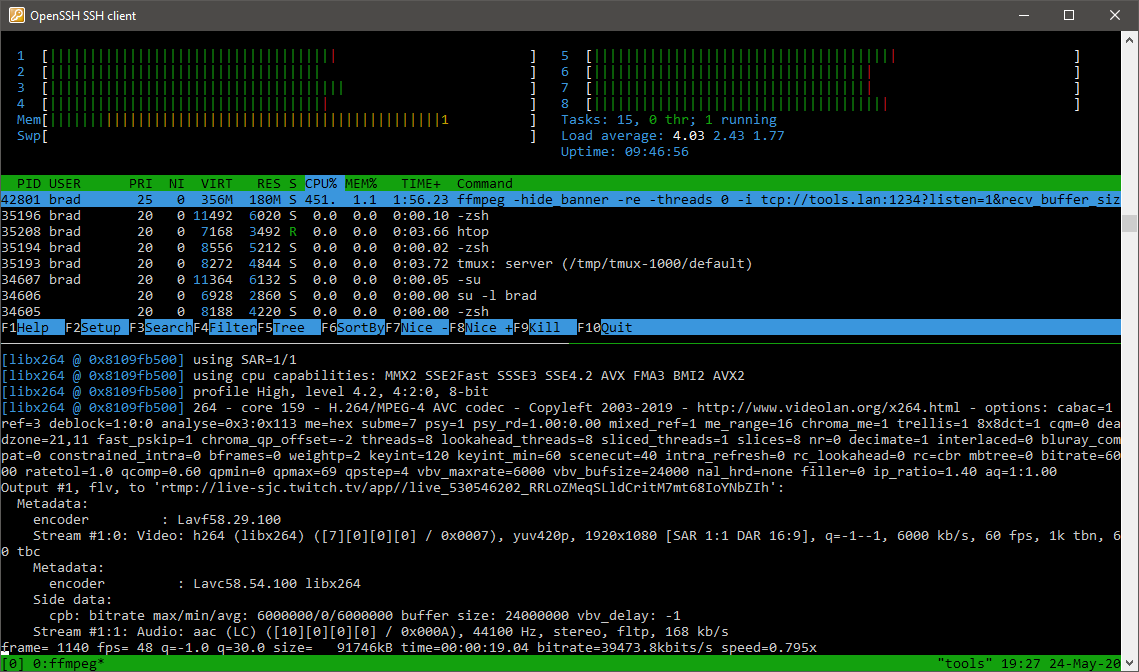This screenshot has width=1139, height=672.
Task: Sort by the CPU% column header
Action: 322,184
